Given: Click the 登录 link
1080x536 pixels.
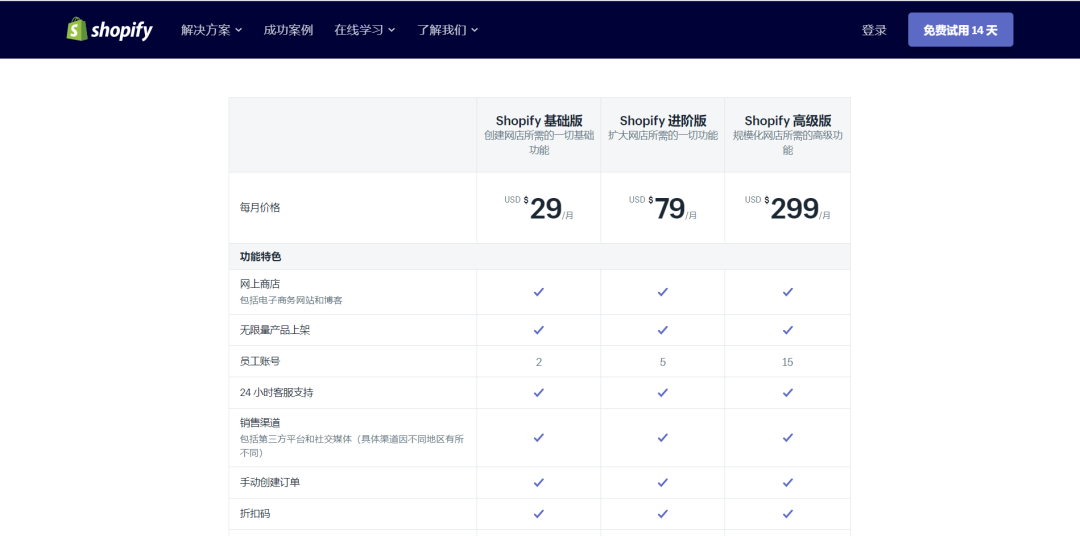Looking at the screenshot, I should pyautogui.click(x=874, y=30).
